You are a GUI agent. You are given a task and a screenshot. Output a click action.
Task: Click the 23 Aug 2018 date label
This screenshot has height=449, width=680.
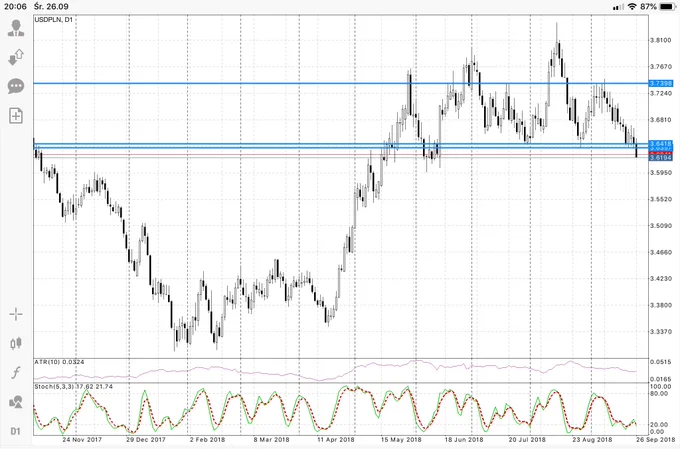592,439
